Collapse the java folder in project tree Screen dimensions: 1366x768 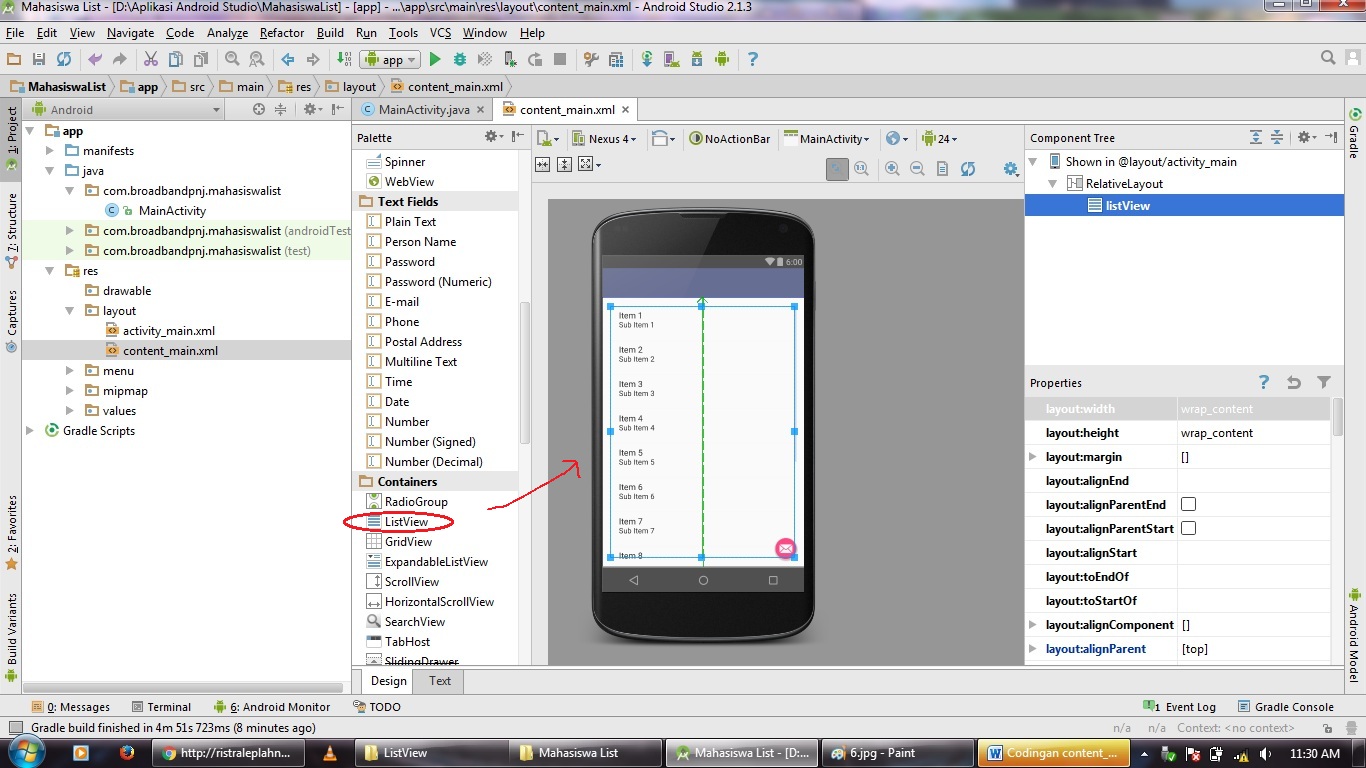click(x=50, y=171)
